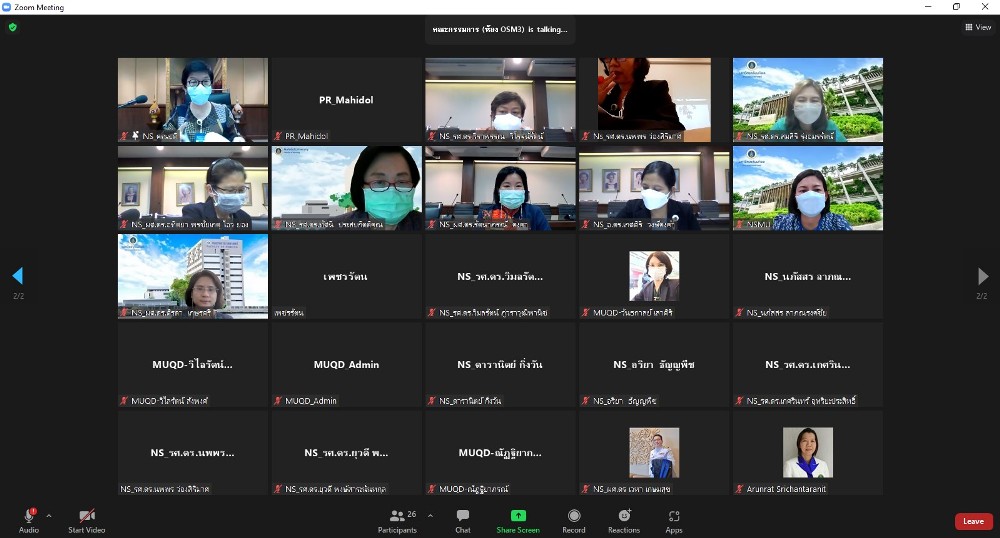Select the MUQD_Admin participant tile
Image resolution: width=1000 pixels, height=538 pixels.
coord(347,365)
